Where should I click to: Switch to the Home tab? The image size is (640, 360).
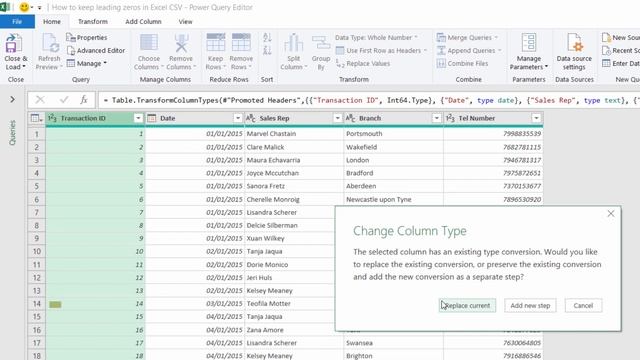52,22
